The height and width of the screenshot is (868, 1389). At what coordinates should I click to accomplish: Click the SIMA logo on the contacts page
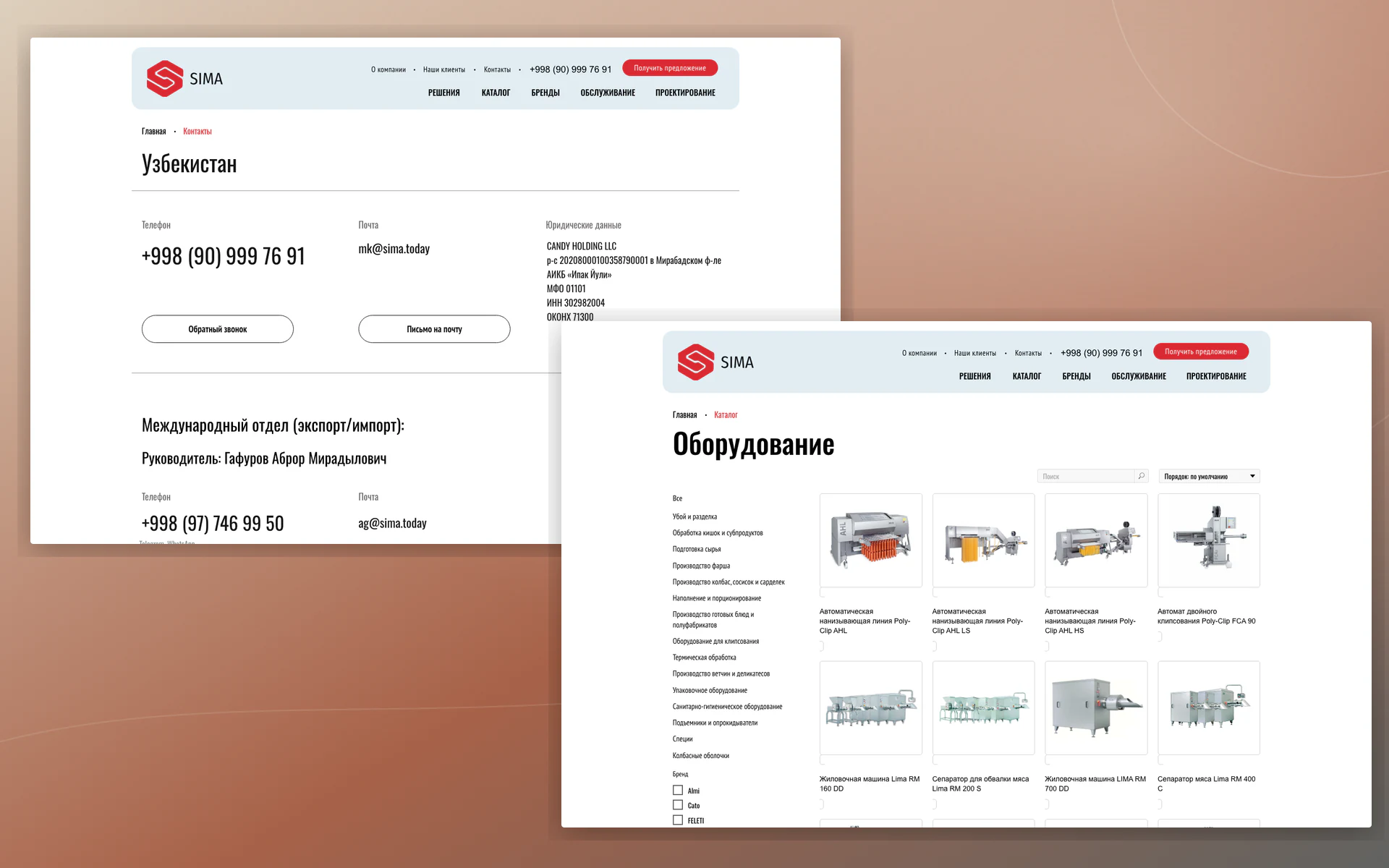[x=184, y=78]
